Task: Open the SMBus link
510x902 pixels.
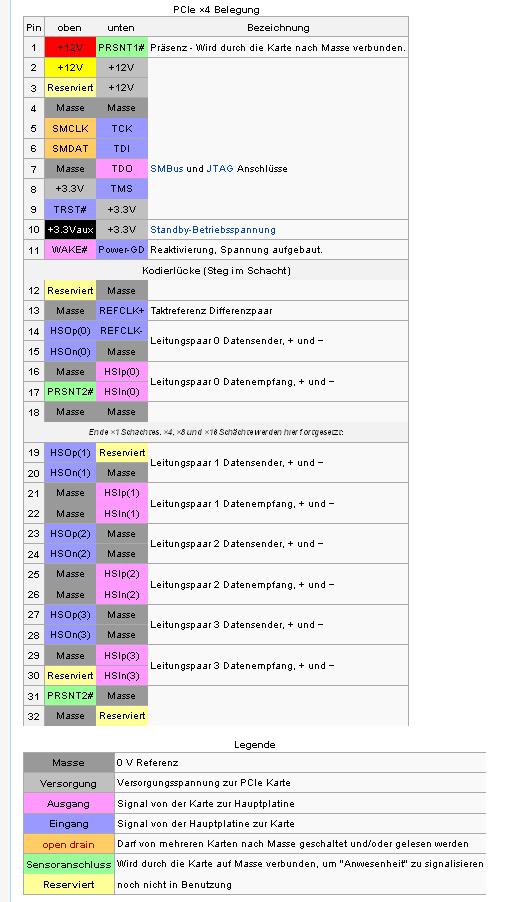Action: [x=167, y=169]
